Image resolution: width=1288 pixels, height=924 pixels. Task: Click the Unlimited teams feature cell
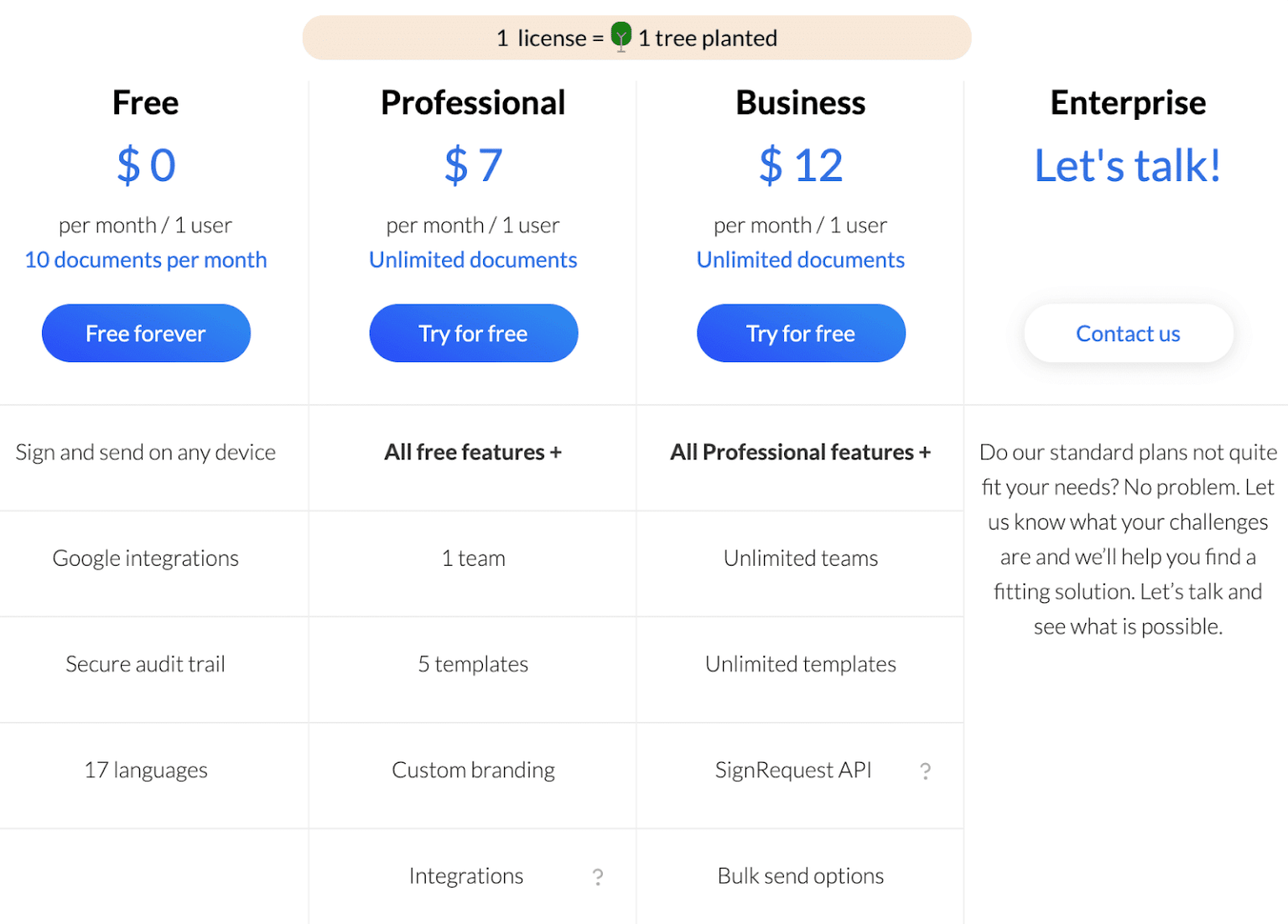click(x=800, y=558)
